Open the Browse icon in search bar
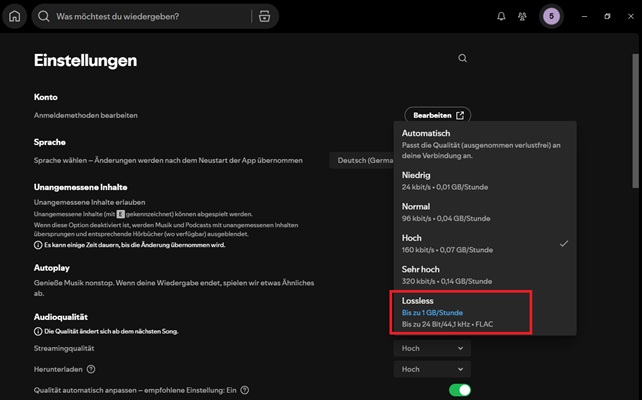The width and height of the screenshot is (642, 400). click(264, 16)
